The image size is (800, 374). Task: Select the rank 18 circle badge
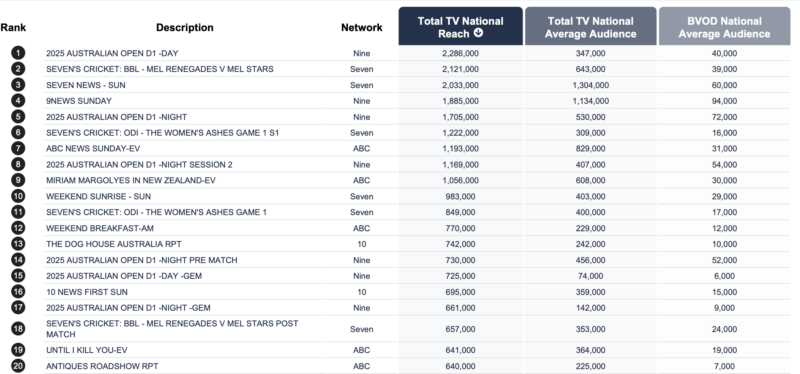pyautogui.click(x=18, y=329)
